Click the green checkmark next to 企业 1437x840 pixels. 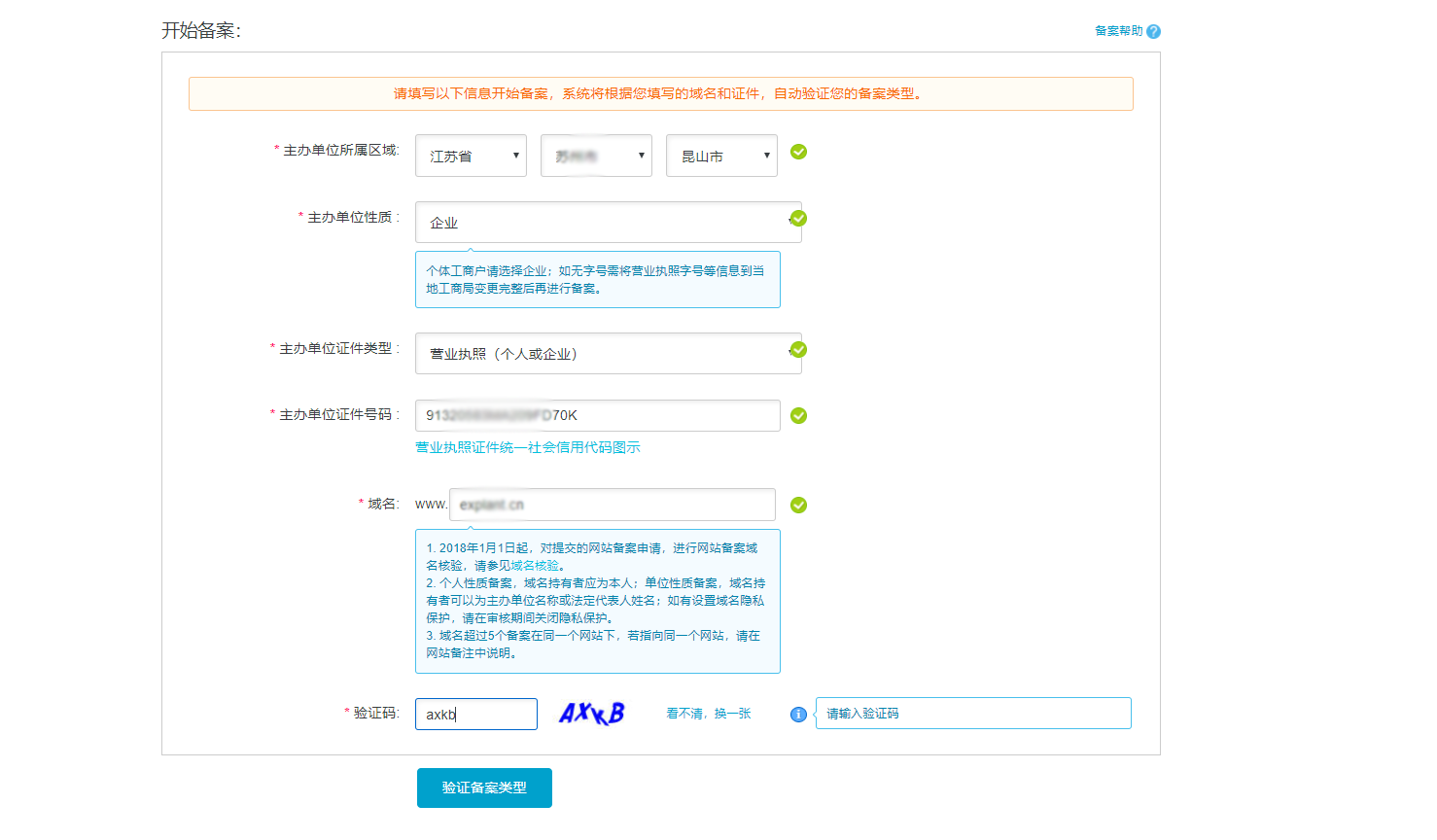coord(798,218)
